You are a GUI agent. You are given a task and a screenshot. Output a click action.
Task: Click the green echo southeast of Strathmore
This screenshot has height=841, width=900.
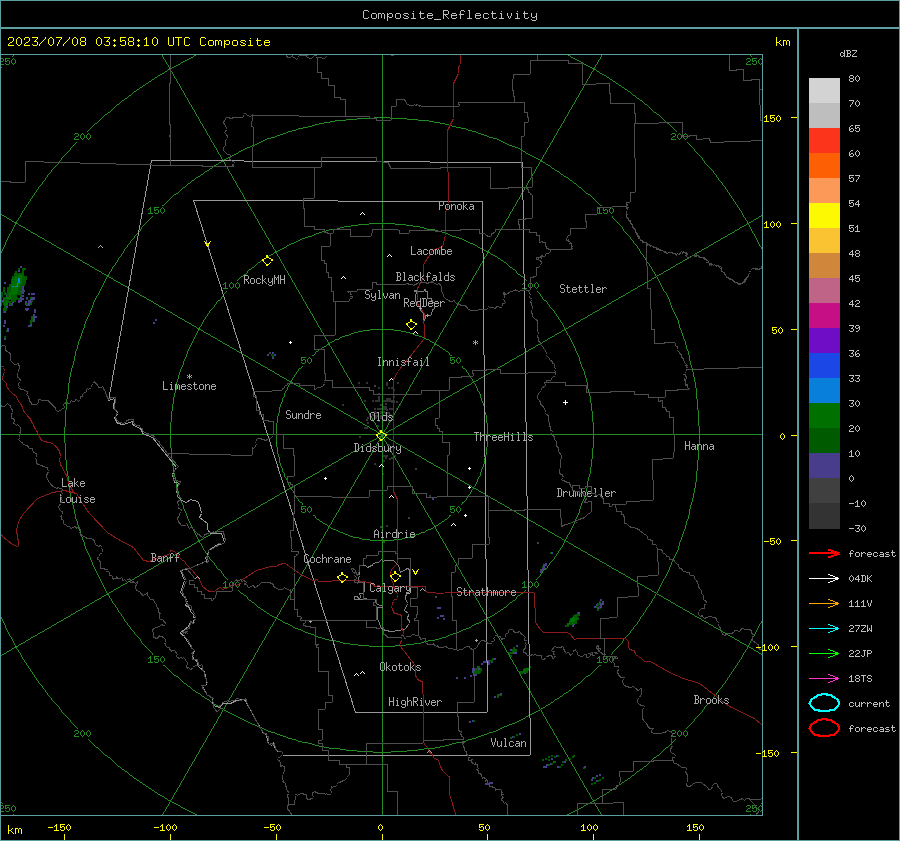pyautogui.click(x=573, y=619)
